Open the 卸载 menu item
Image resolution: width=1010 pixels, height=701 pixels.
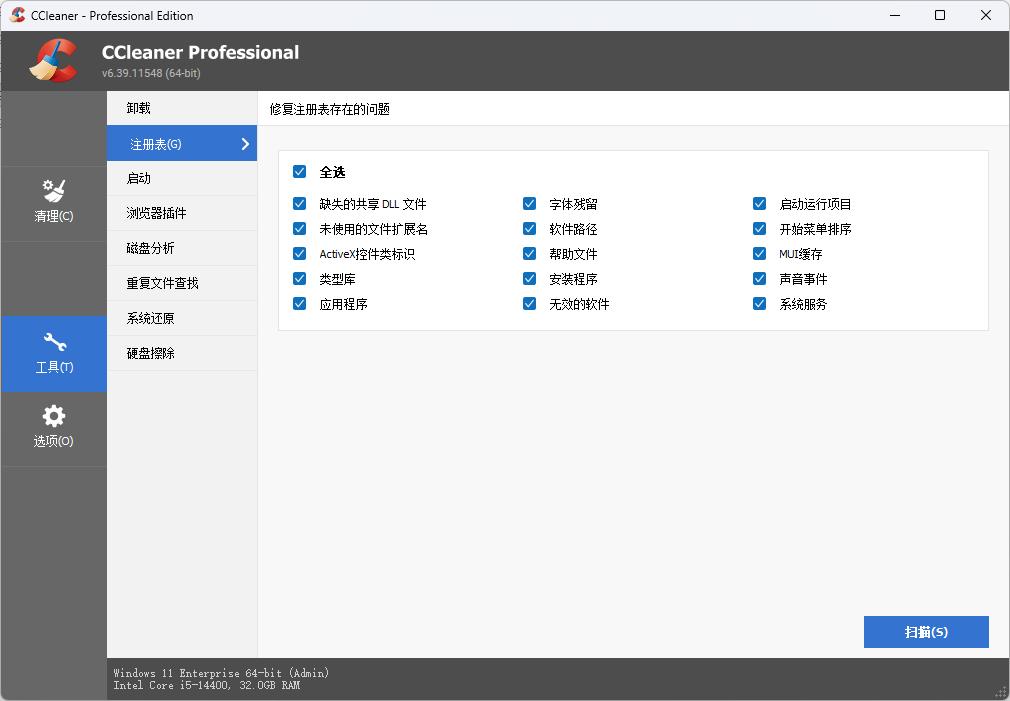138,108
